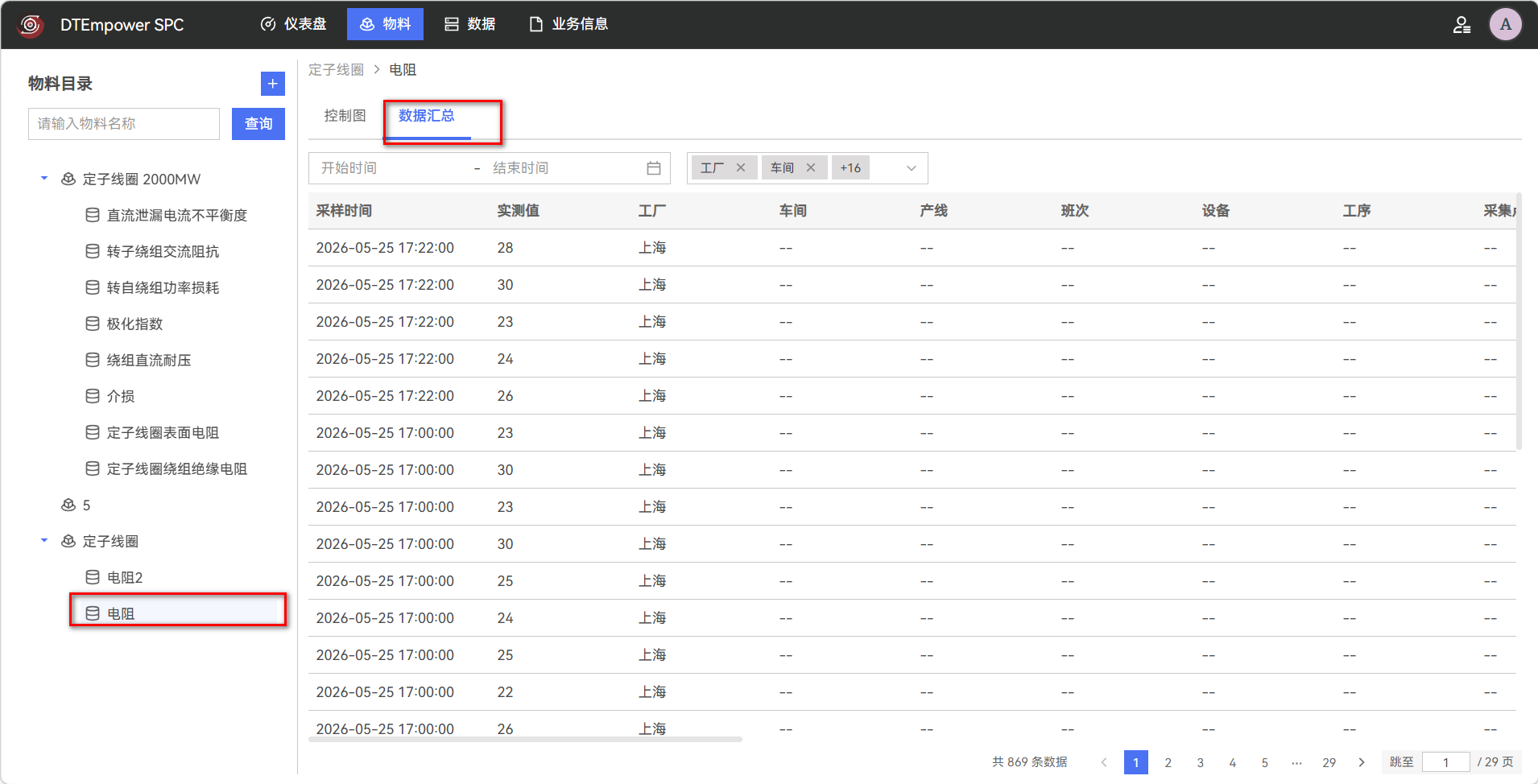Click icon beside 绕组直流耐压
The image size is (1538, 784).
pyautogui.click(x=93, y=360)
